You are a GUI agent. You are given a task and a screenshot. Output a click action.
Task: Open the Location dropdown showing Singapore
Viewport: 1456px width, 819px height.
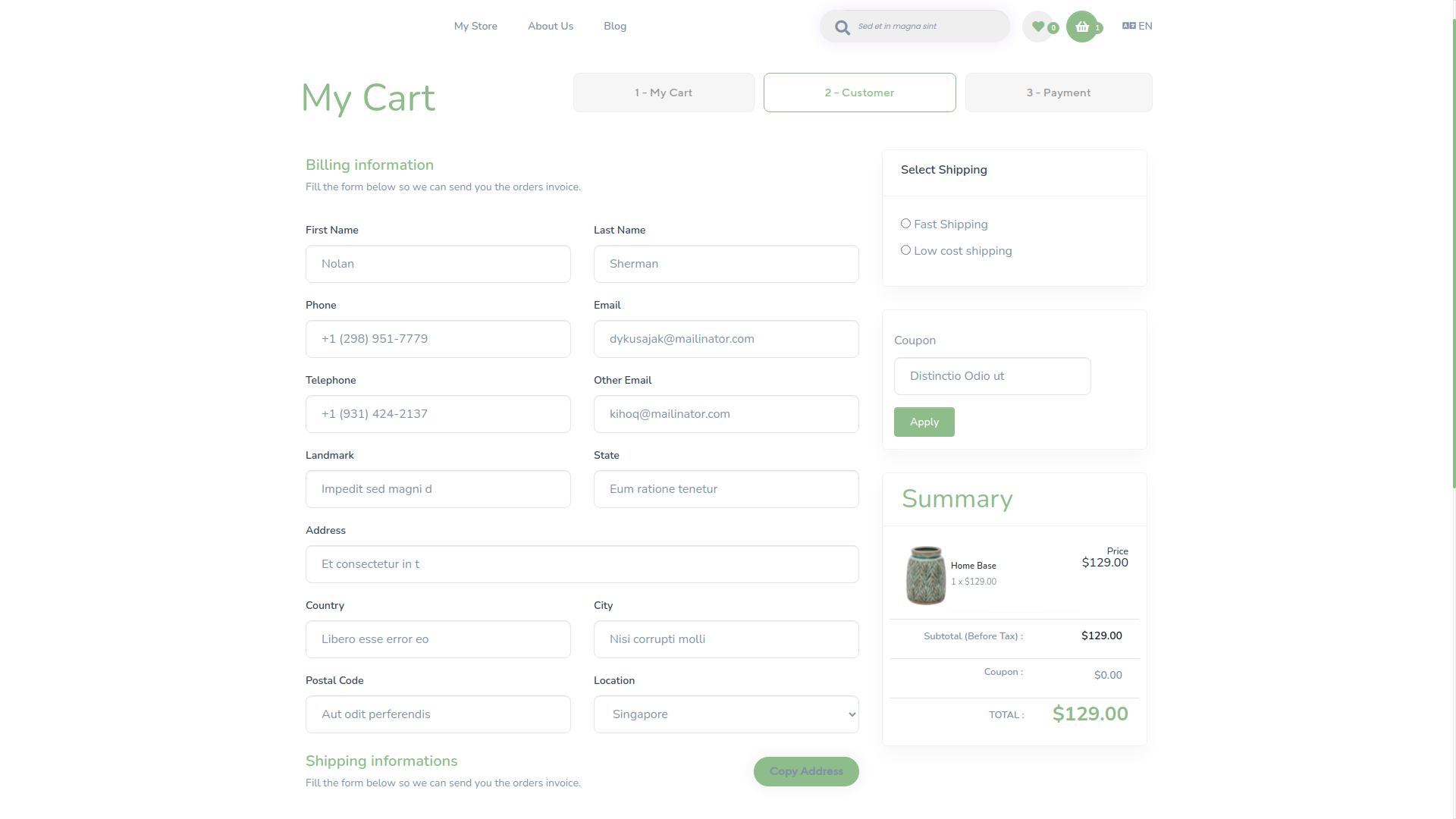(x=726, y=714)
